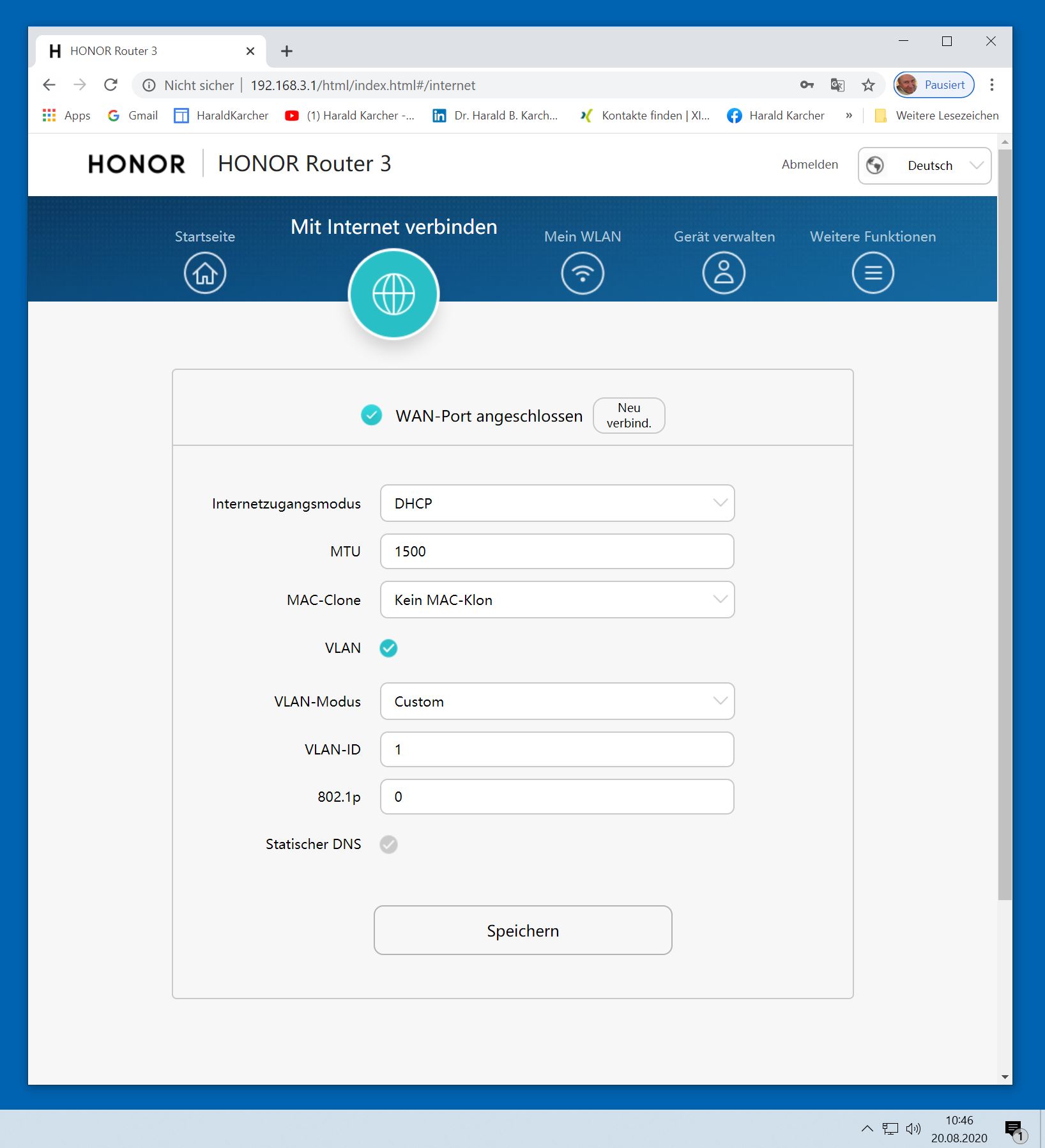Open the taskbar clock and date
1045x1148 pixels.
tap(959, 1129)
